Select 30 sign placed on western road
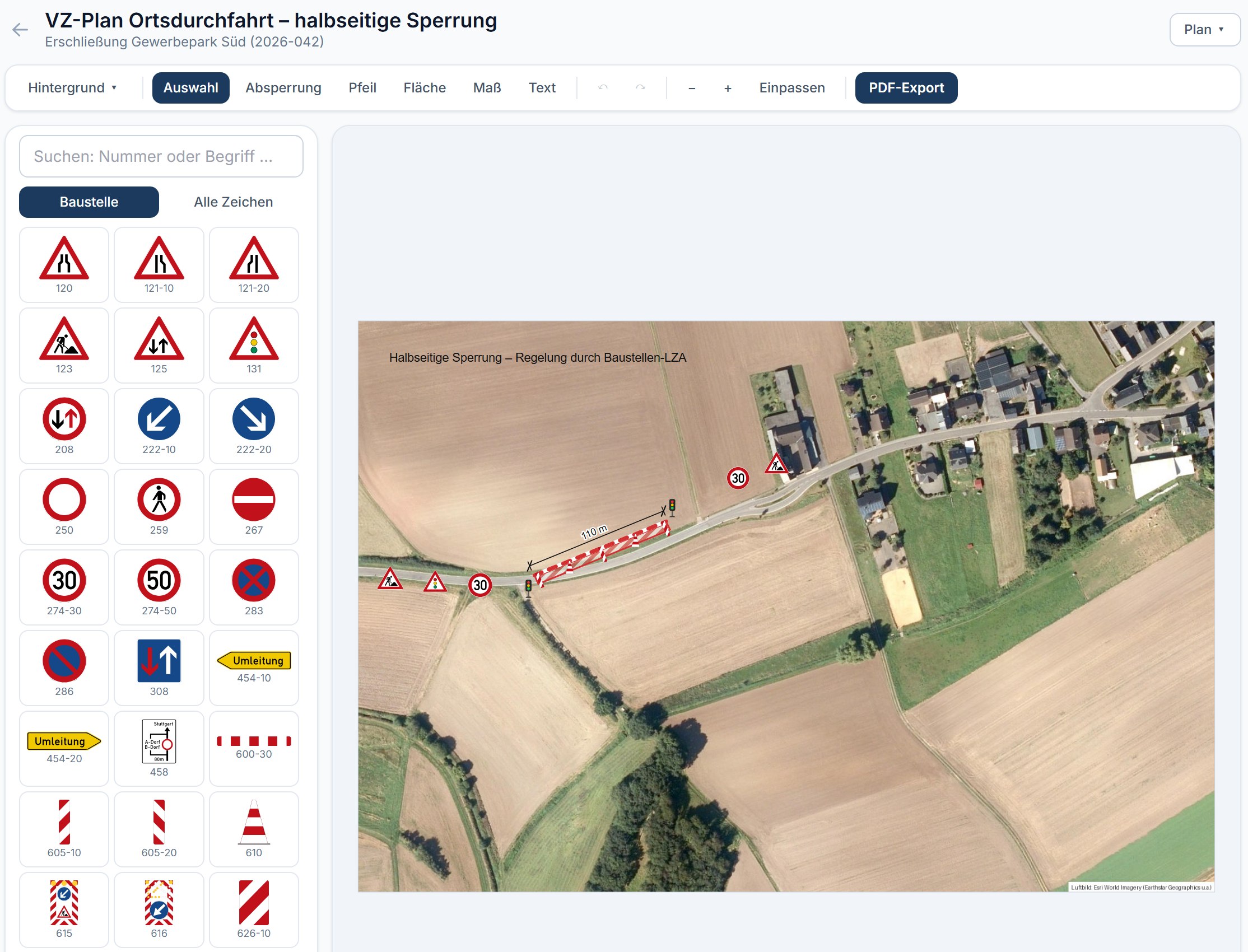Viewport: 1248px width, 952px height. click(480, 585)
